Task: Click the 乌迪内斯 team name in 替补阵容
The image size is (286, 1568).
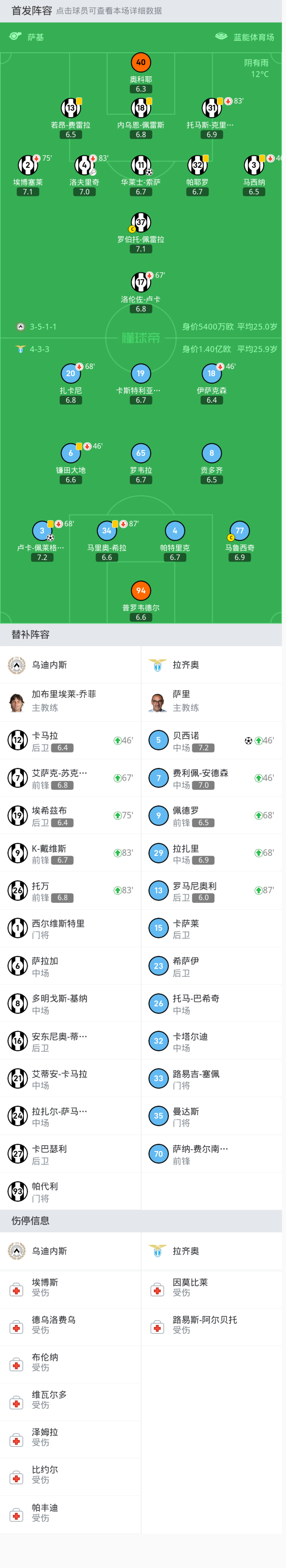Action: point(49,665)
